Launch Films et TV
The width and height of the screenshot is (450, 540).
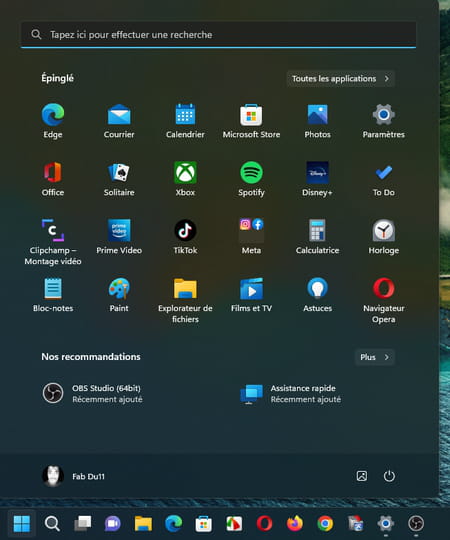[x=251, y=294]
